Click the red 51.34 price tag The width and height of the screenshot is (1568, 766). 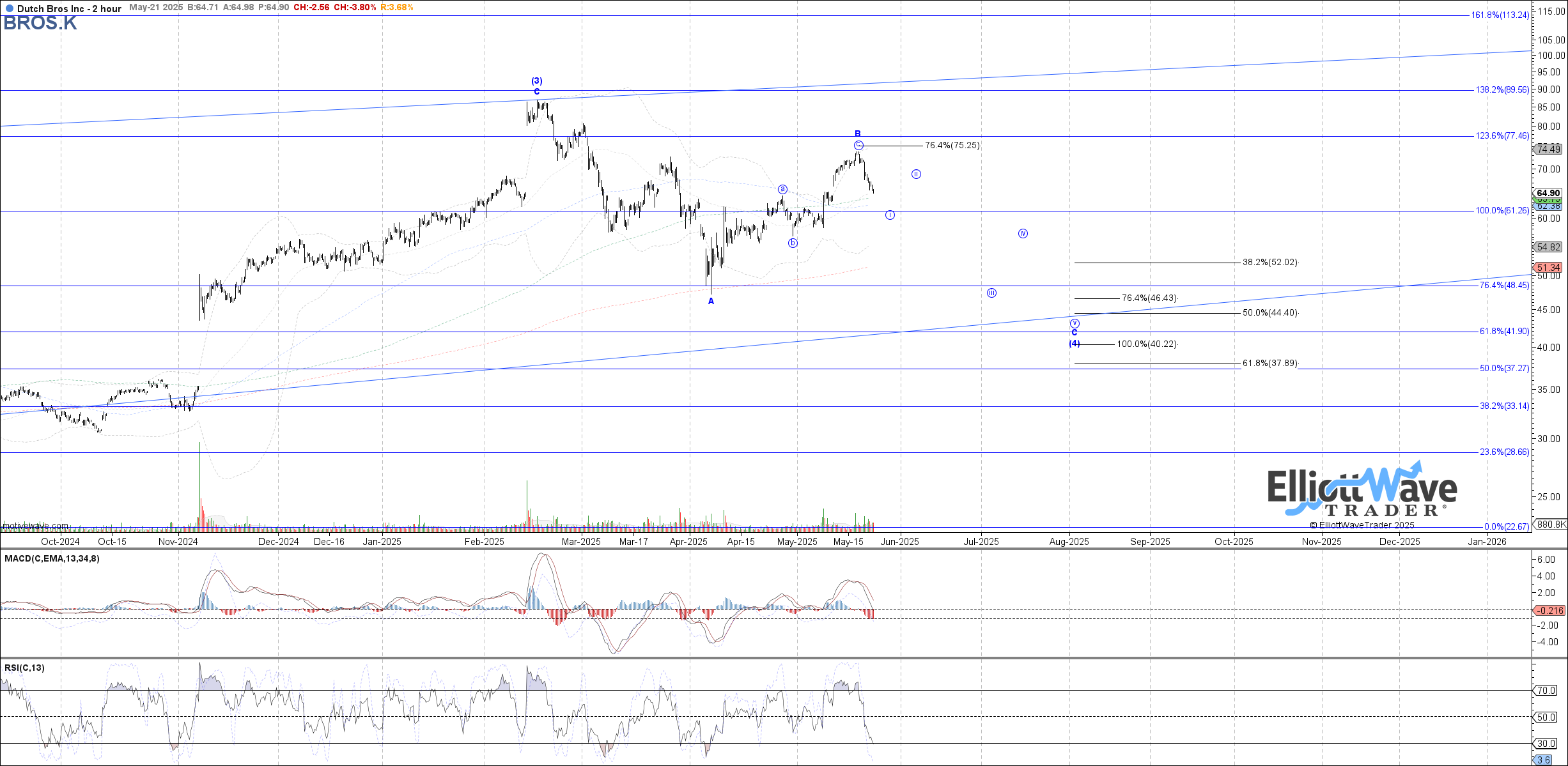pos(1548,267)
